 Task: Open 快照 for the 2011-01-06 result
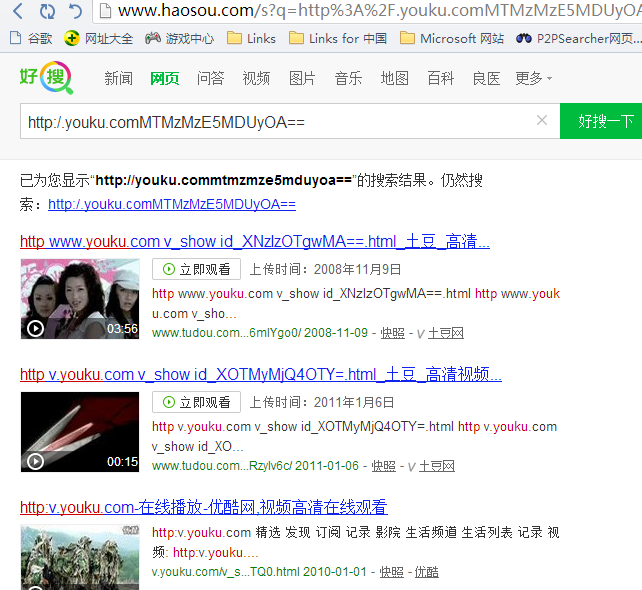coord(384,466)
